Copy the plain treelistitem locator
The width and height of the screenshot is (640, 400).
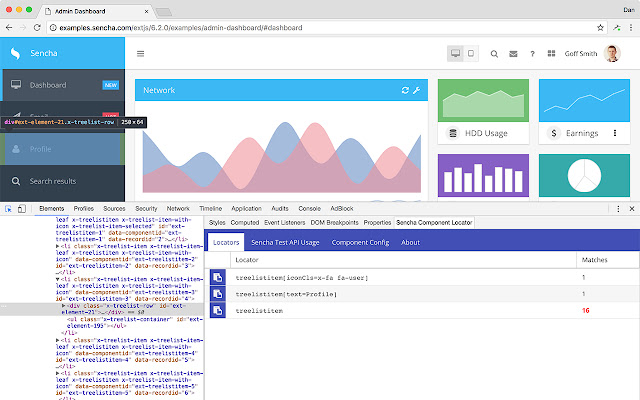(x=218, y=311)
